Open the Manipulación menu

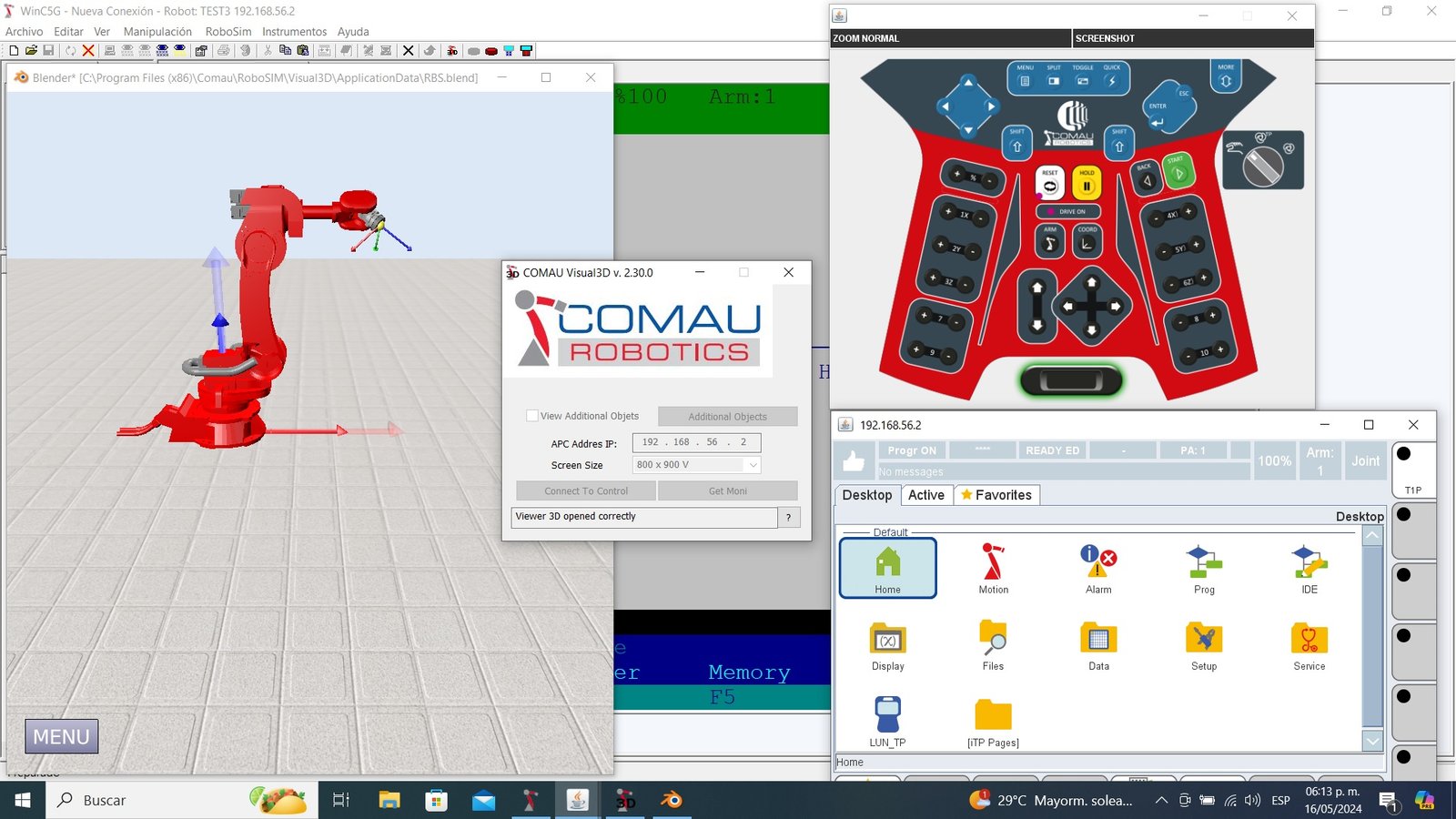click(157, 32)
